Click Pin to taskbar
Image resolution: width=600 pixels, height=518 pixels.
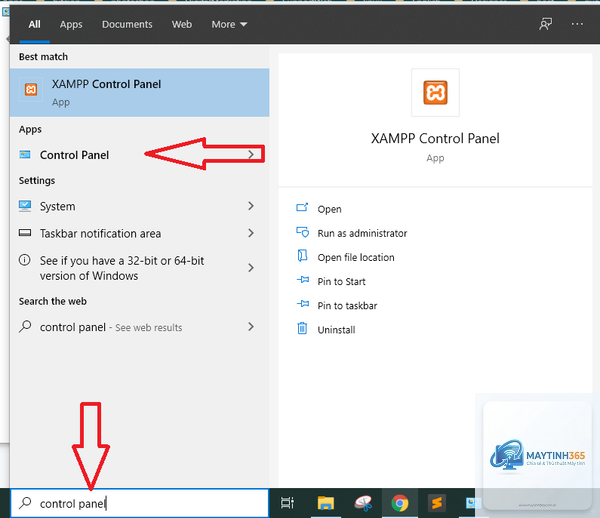click(x=347, y=306)
